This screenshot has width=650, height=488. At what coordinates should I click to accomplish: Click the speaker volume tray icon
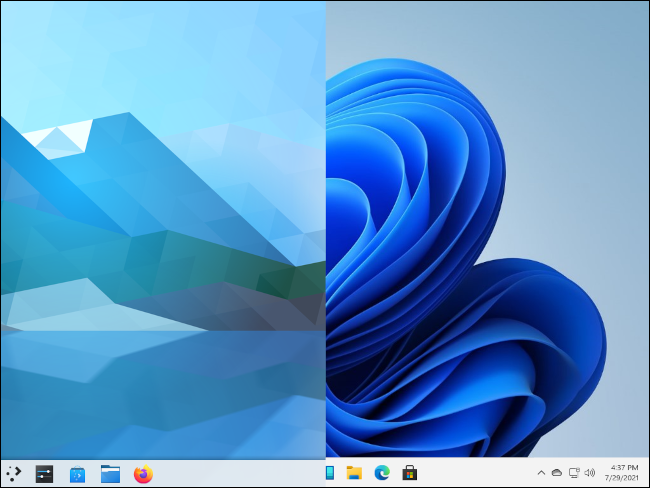pyautogui.click(x=590, y=473)
